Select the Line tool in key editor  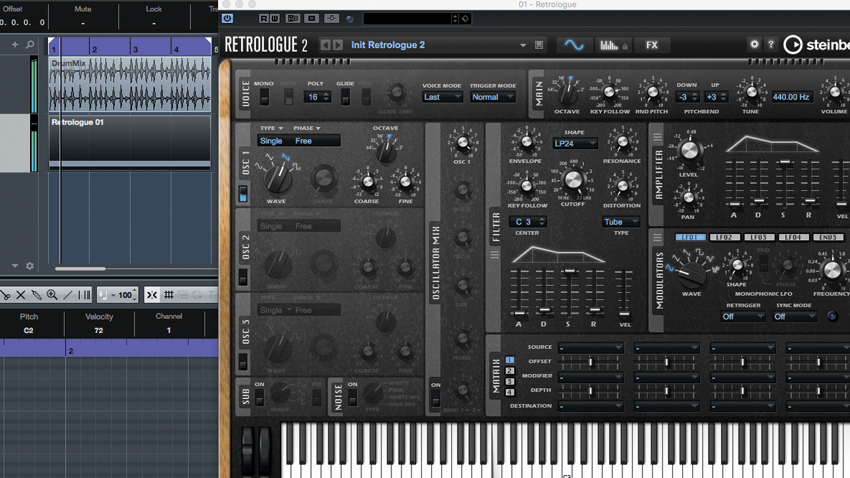pyautogui.click(x=68, y=295)
